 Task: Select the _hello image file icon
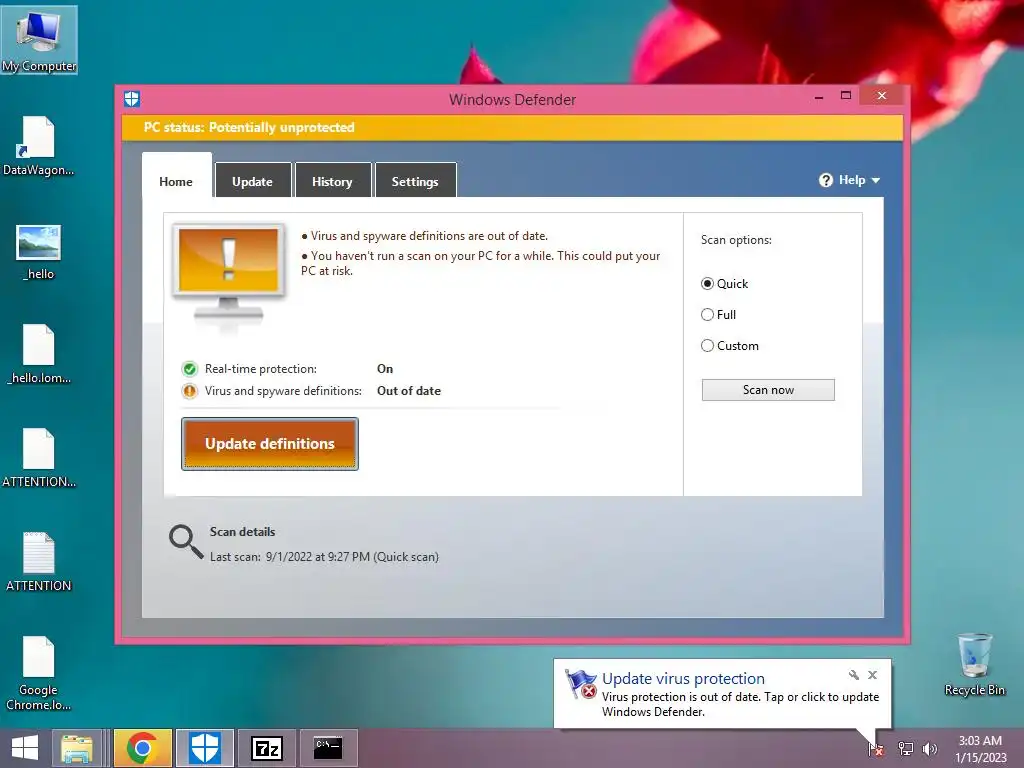coord(38,252)
